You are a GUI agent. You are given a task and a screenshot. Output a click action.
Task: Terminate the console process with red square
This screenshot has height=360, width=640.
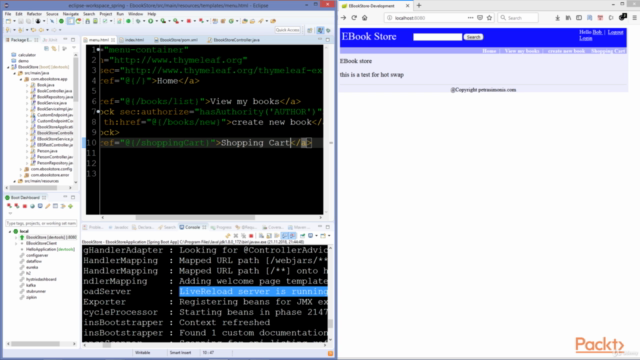point(251,236)
